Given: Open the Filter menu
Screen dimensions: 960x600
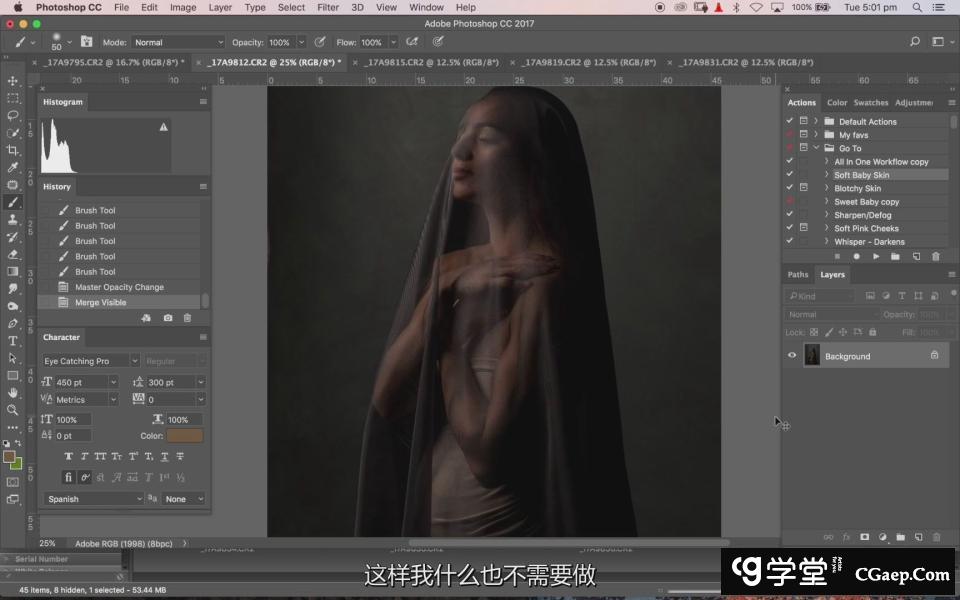Looking at the screenshot, I should [328, 7].
